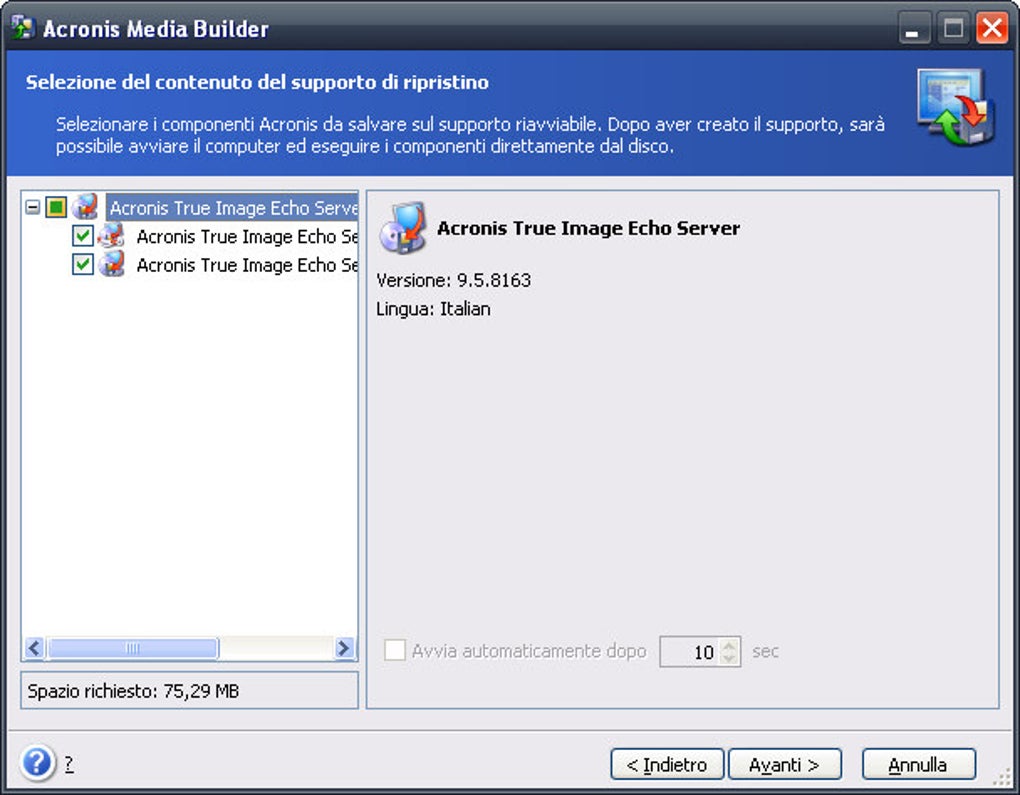Cancel the wizard with Annulla
1020x795 pixels.
point(919,764)
